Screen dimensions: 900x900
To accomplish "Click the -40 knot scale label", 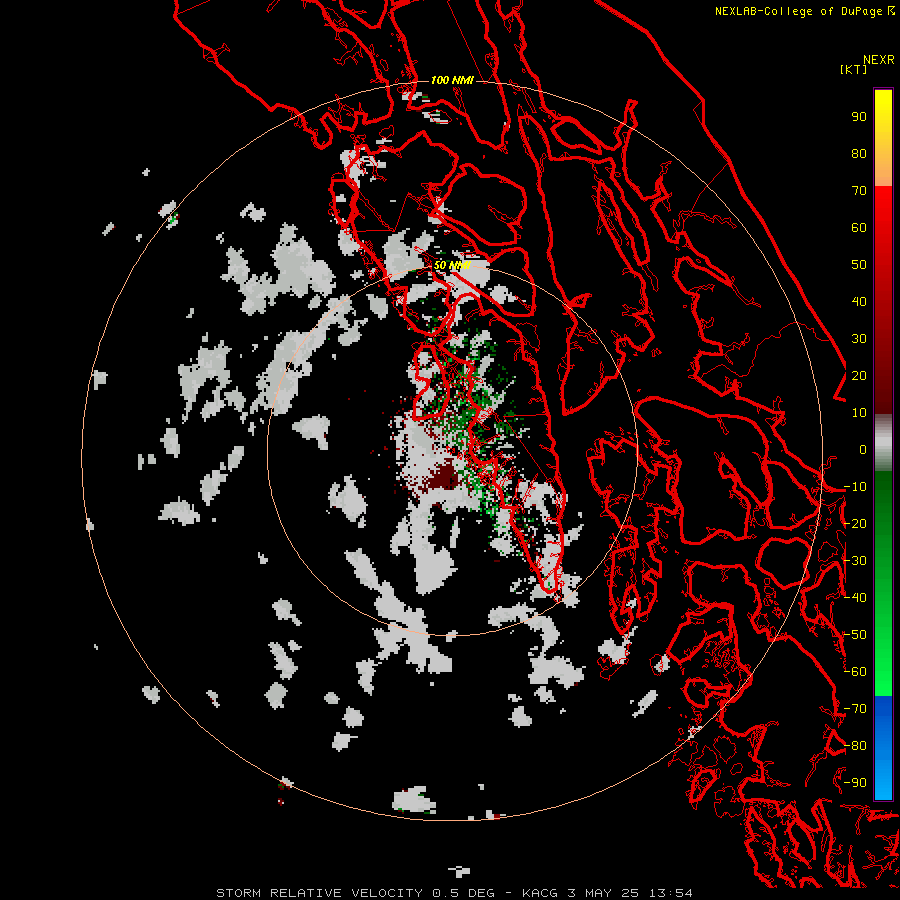I will coord(855,598).
